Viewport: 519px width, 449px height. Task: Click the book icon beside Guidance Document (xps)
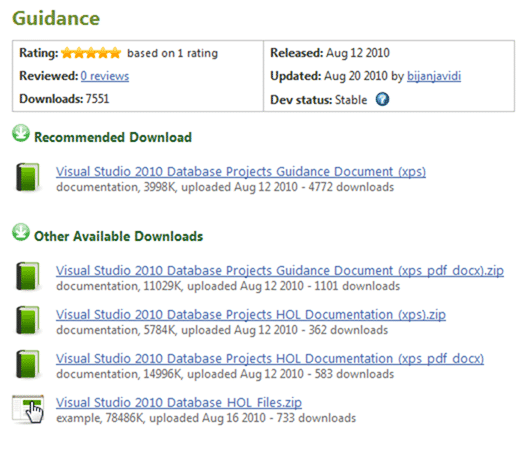pyautogui.click(x=28, y=177)
